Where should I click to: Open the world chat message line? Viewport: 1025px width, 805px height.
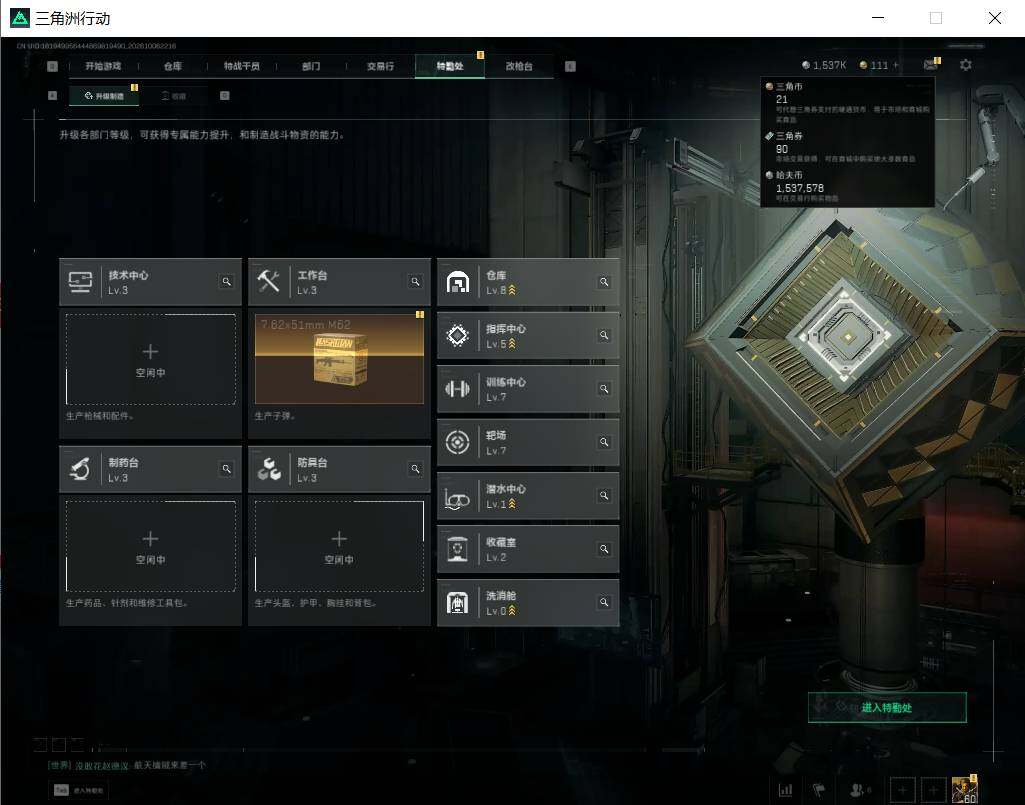click(126, 765)
